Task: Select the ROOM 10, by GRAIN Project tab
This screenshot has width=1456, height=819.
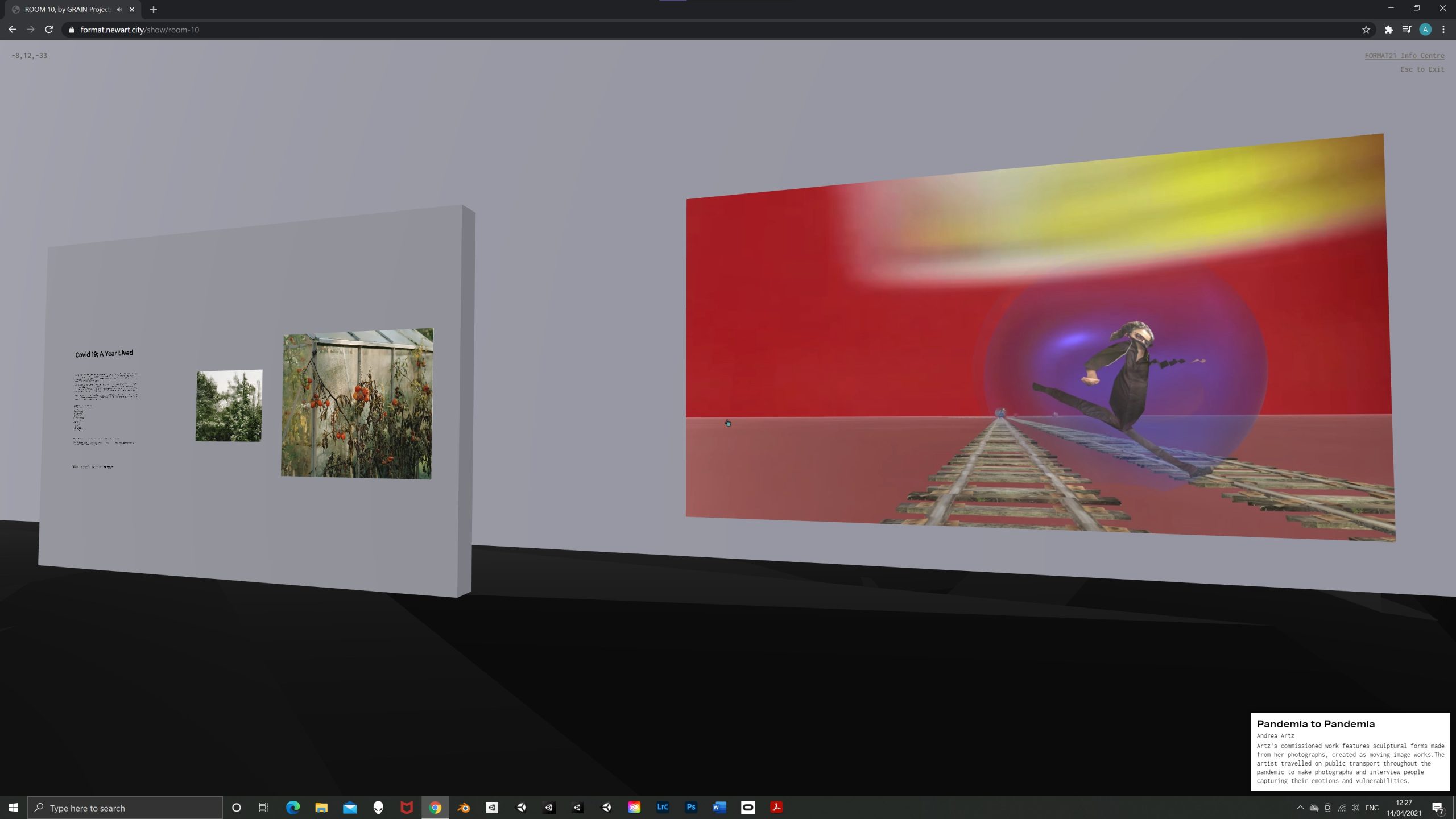Action: tap(67, 10)
